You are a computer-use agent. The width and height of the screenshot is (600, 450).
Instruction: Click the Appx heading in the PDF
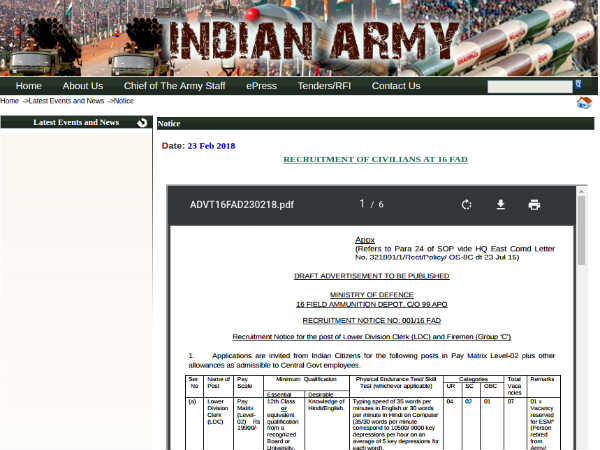click(x=365, y=240)
